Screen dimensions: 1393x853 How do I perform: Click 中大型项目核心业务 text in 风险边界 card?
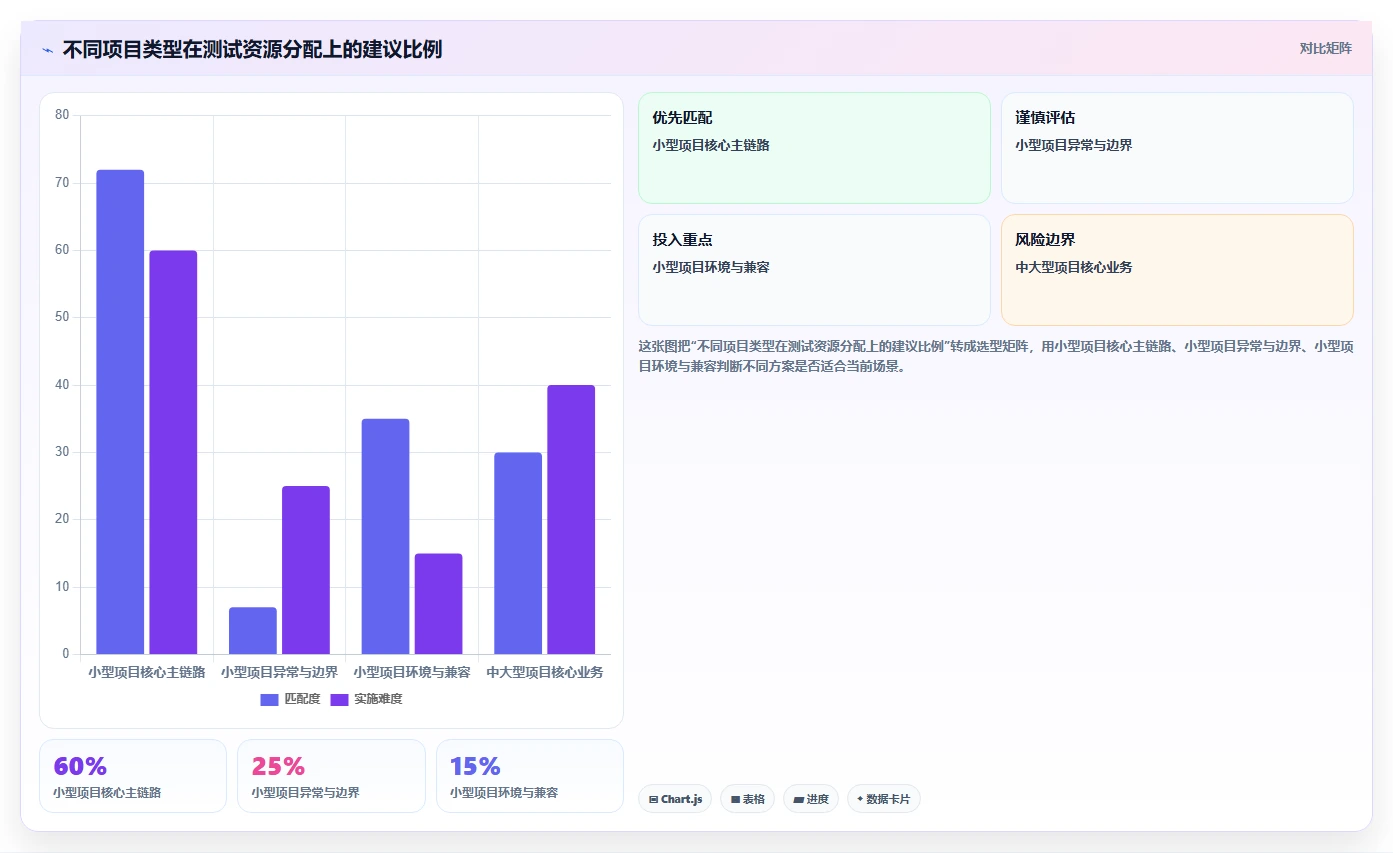click(x=1074, y=267)
